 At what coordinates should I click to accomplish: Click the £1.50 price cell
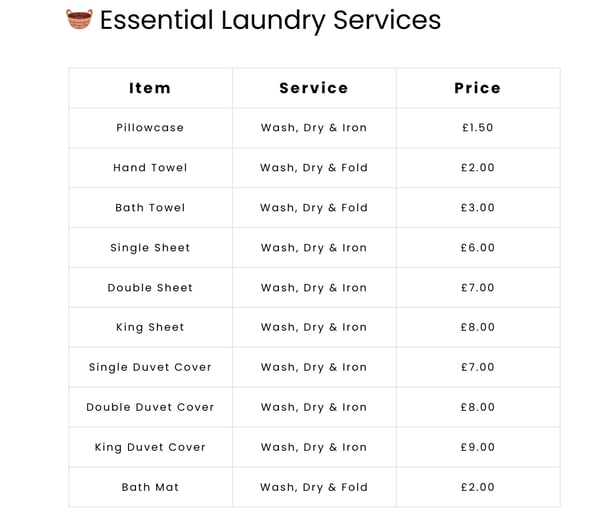tap(478, 128)
